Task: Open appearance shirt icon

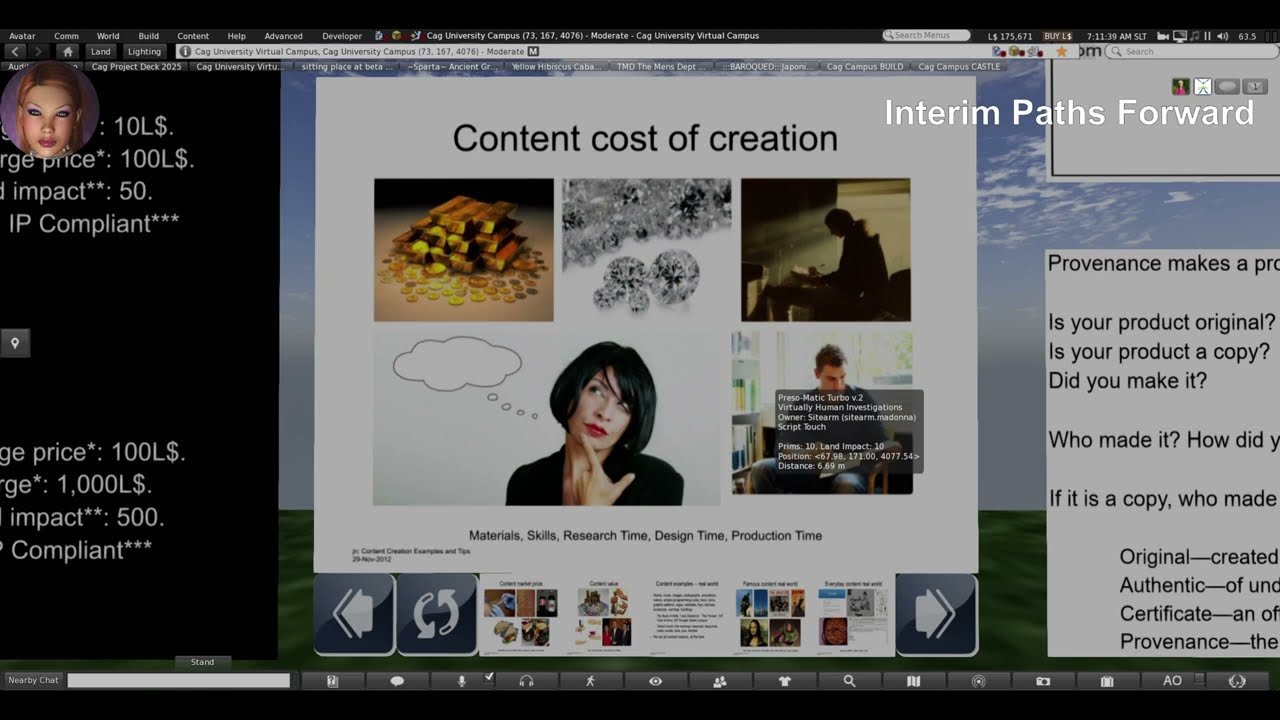Action: pos(784,681)
